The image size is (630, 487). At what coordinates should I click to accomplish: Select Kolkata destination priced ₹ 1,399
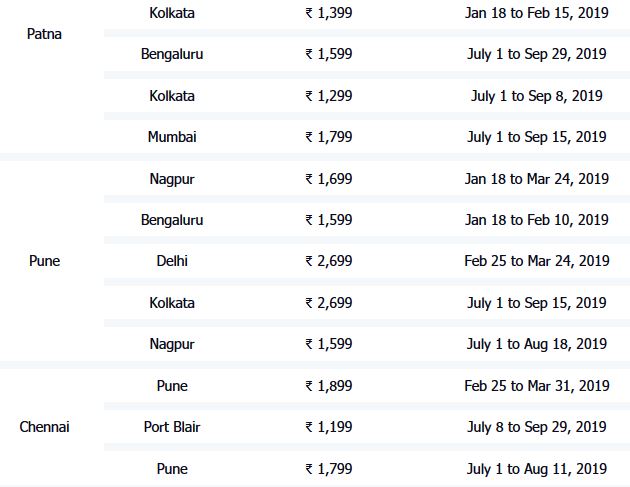(x=172, y=13)
